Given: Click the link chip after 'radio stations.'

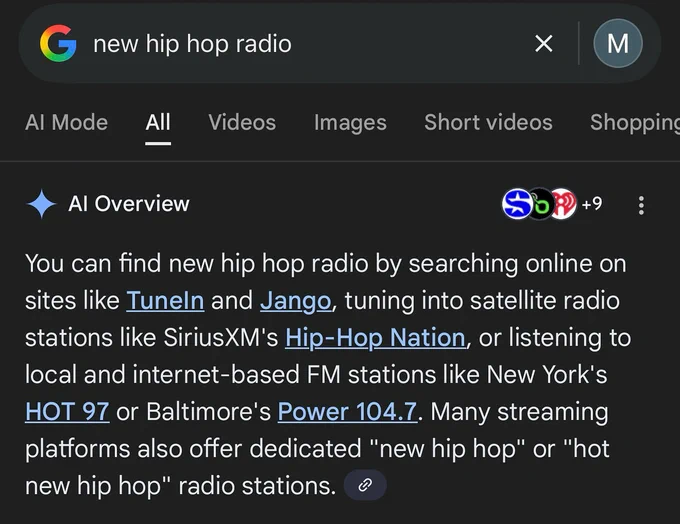Looking at the screenshot, I should pyautogui.click(x=365, y=485).
